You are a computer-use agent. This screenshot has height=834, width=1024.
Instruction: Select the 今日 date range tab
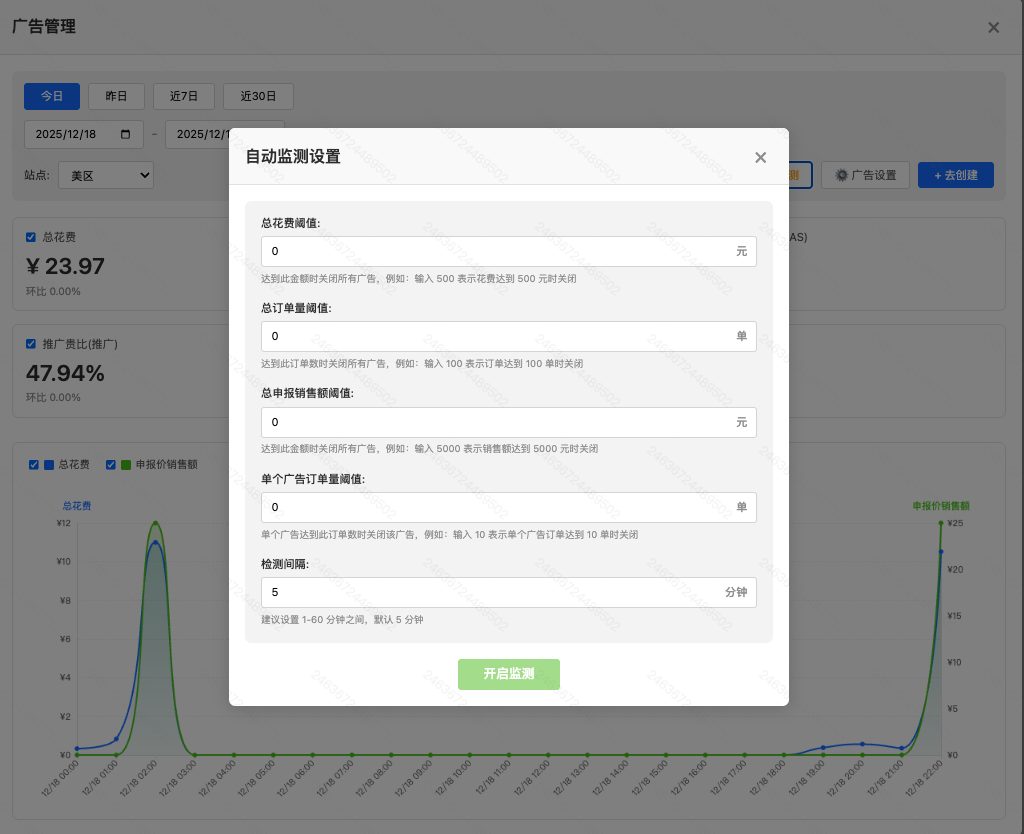click(x=52, y=96)
